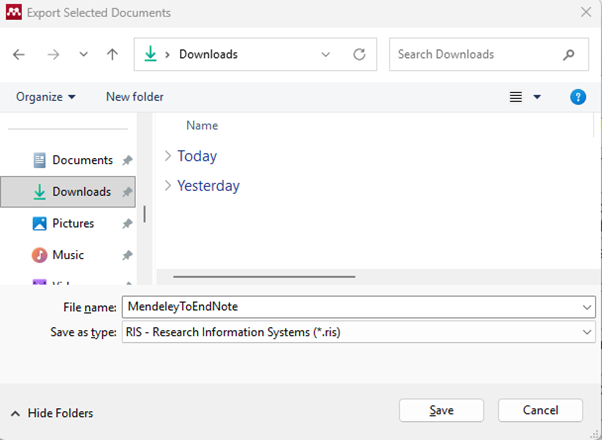Click the Save button
This screenshot has height=440, width=602.
[441, 410]
